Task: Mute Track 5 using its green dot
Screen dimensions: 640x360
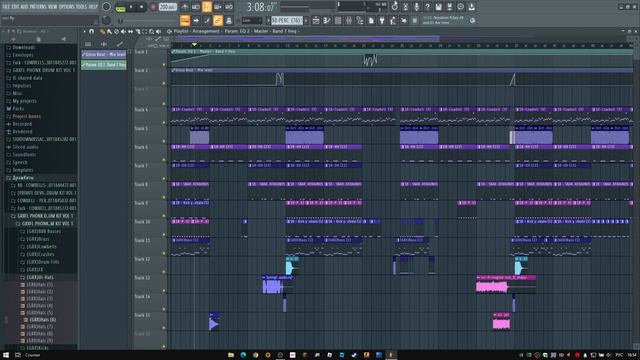Action: 164,141
